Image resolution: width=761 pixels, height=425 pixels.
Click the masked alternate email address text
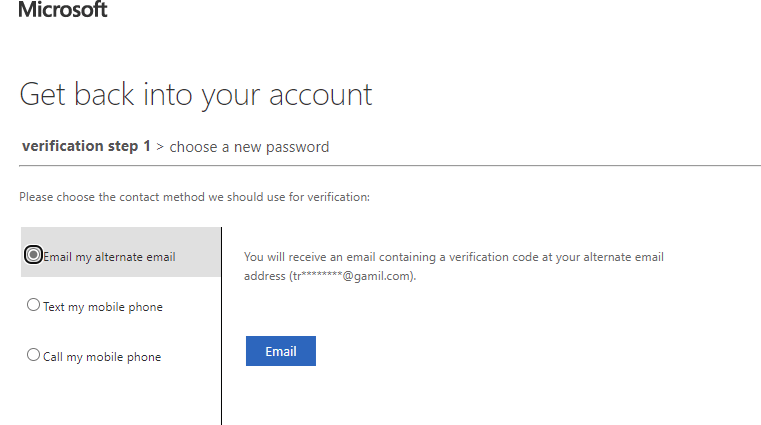(352, 276)
